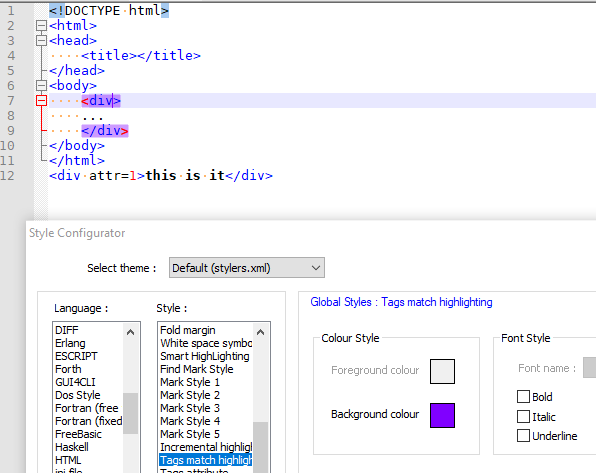Click the highlighted closing div tag

tap(105, 130)
